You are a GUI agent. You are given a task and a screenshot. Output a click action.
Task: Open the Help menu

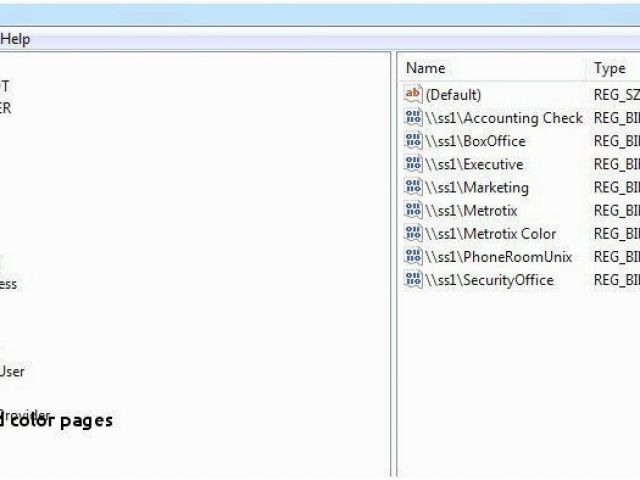pyautogui.click(x=15, y=40)
